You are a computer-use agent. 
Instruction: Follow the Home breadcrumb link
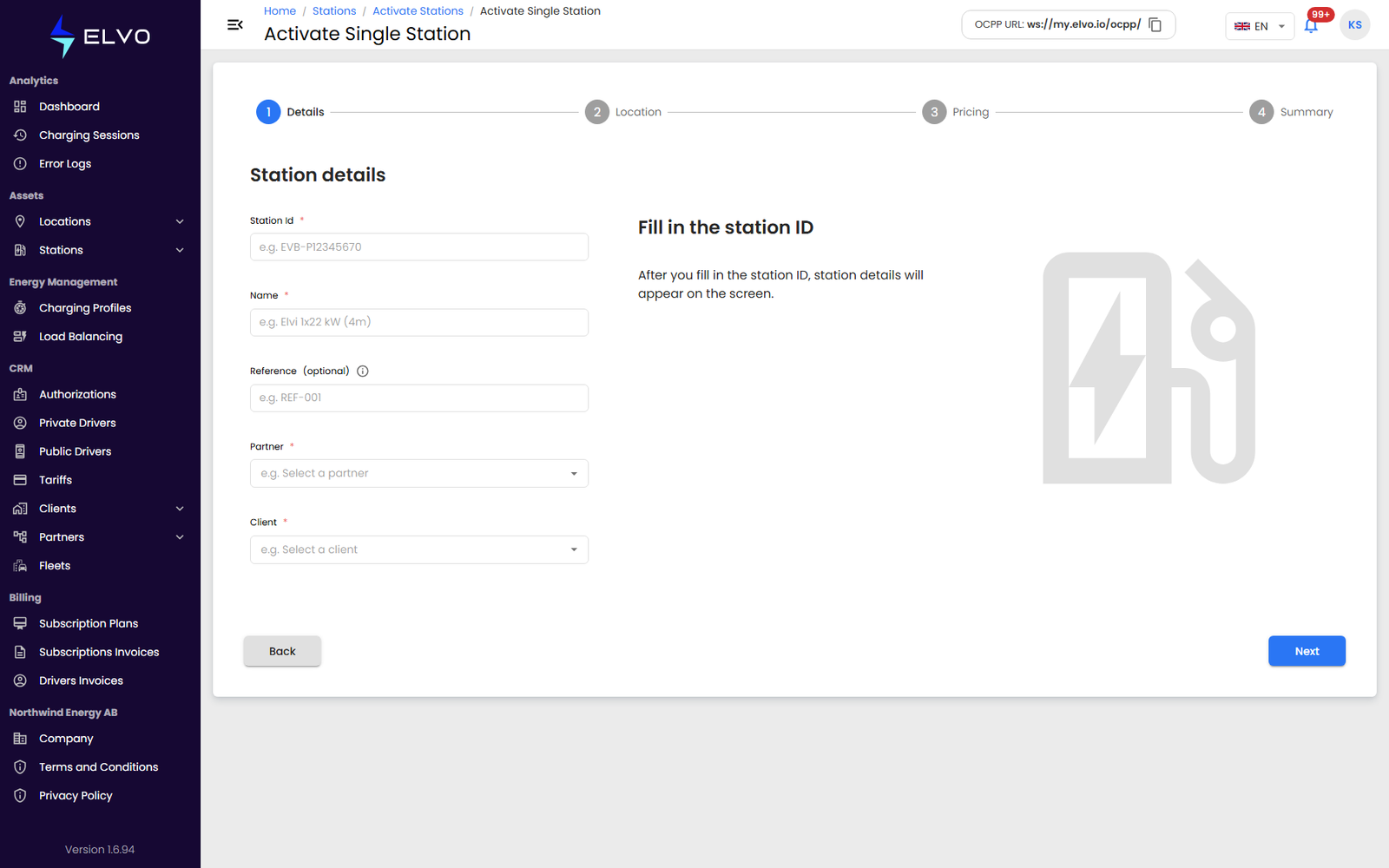[x=280, y=11]
